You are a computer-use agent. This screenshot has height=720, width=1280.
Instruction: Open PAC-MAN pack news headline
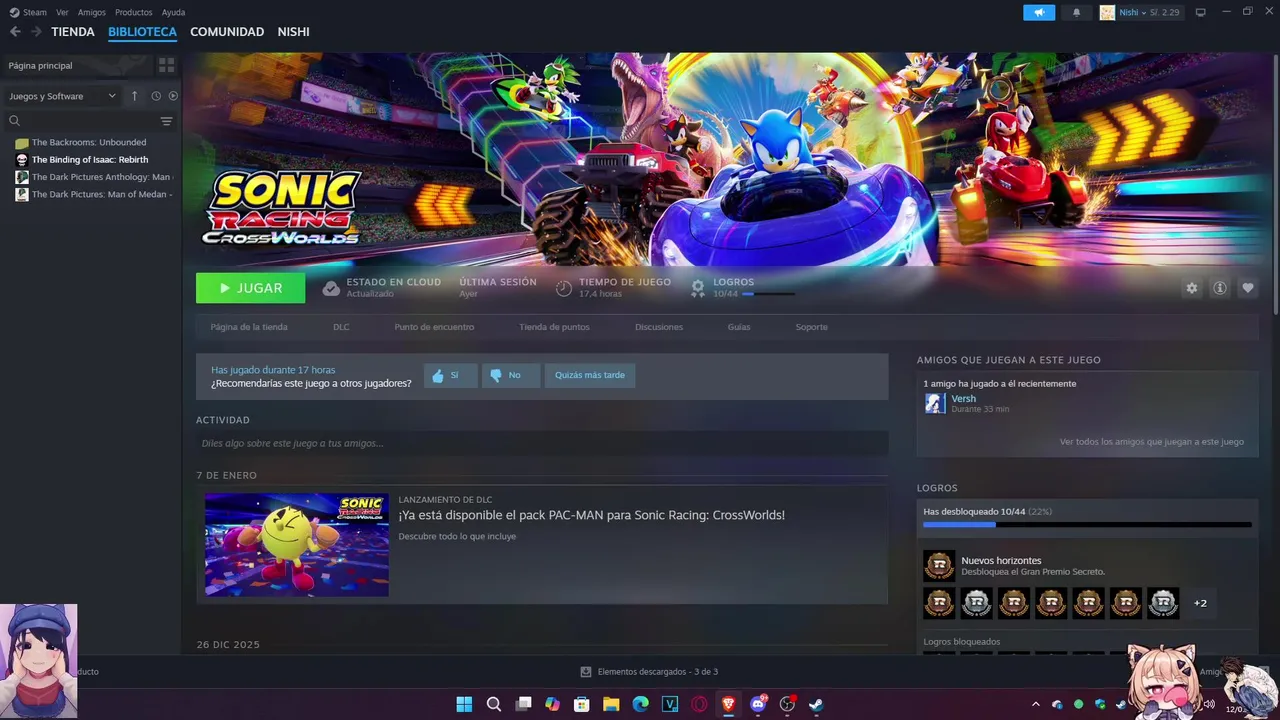(591, 515)
